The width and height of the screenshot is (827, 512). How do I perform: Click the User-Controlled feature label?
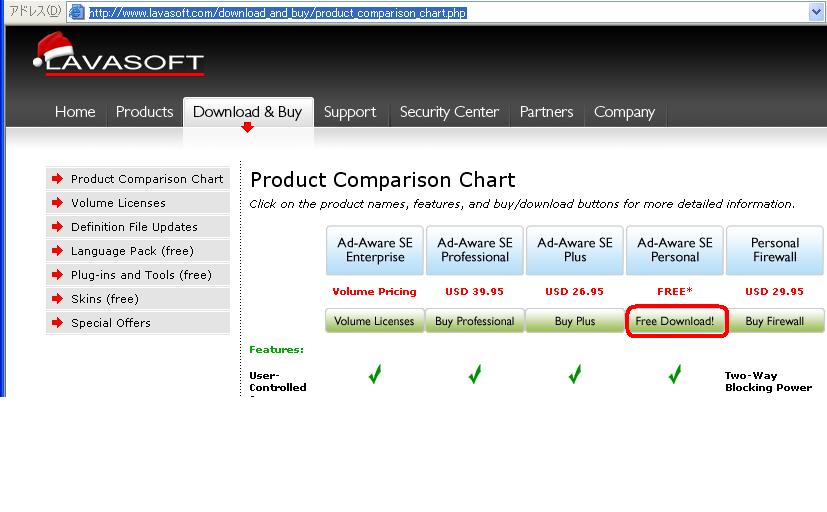click(x=277, y=382)
